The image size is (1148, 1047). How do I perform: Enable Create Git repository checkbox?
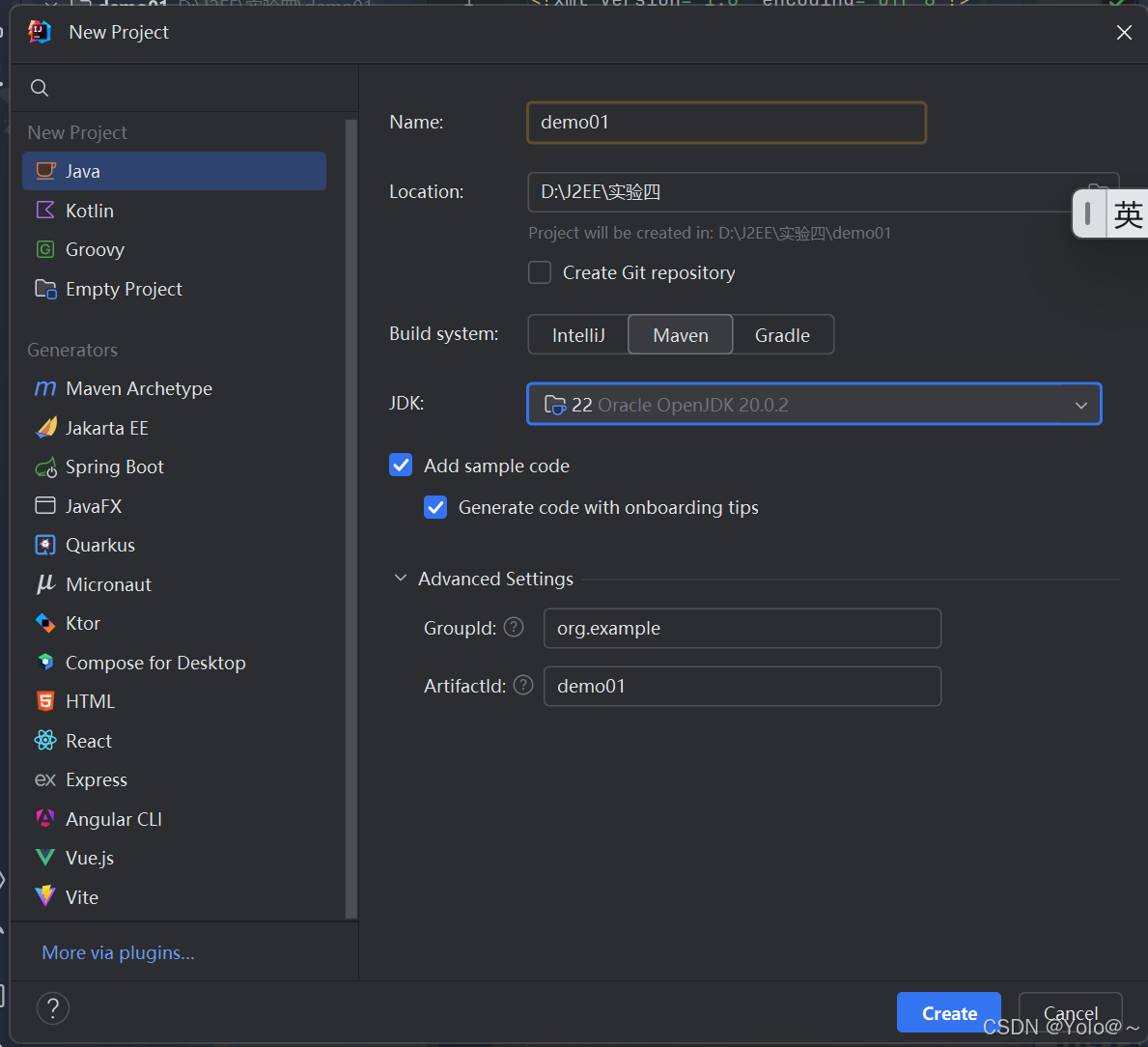point(540,273)
